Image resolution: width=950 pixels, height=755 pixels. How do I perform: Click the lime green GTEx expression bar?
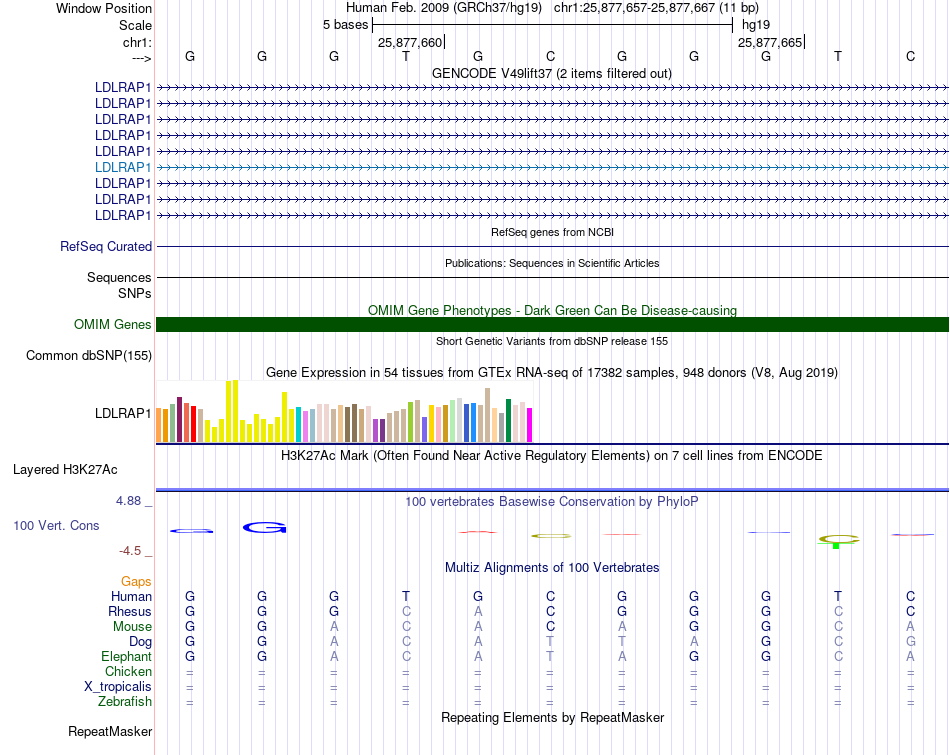(x=411, y=422)
